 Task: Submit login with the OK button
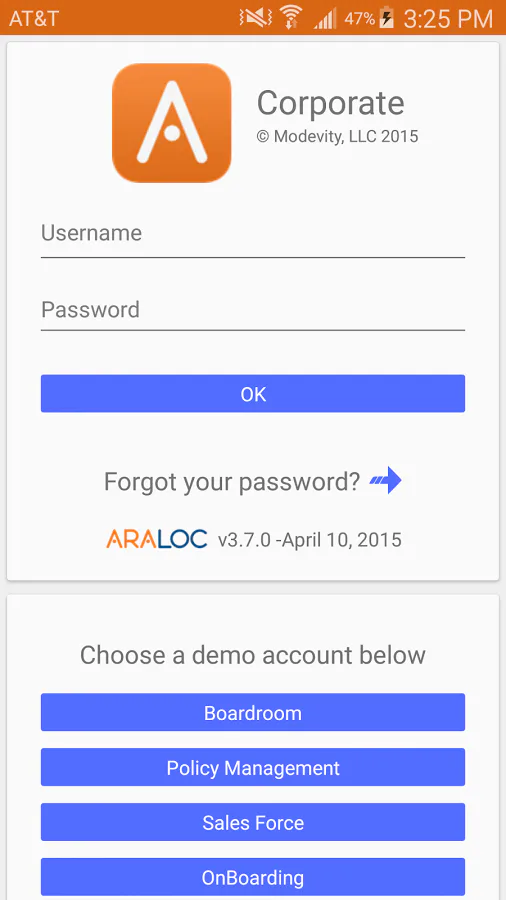click(253, 394)
